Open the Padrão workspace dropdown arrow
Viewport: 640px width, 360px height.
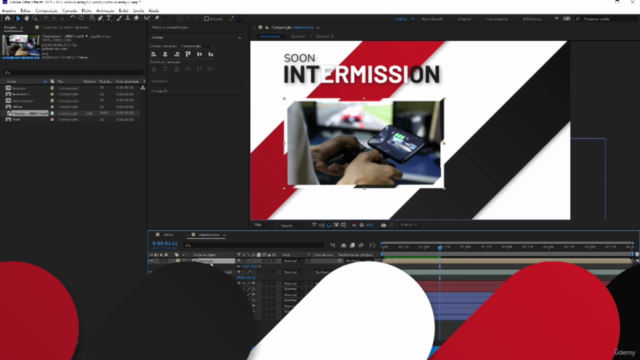point(413,19)
